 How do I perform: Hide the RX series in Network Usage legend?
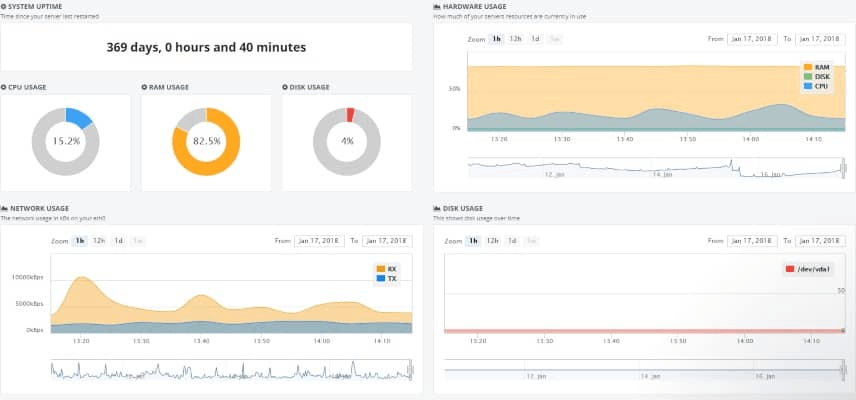coord(387,269)
